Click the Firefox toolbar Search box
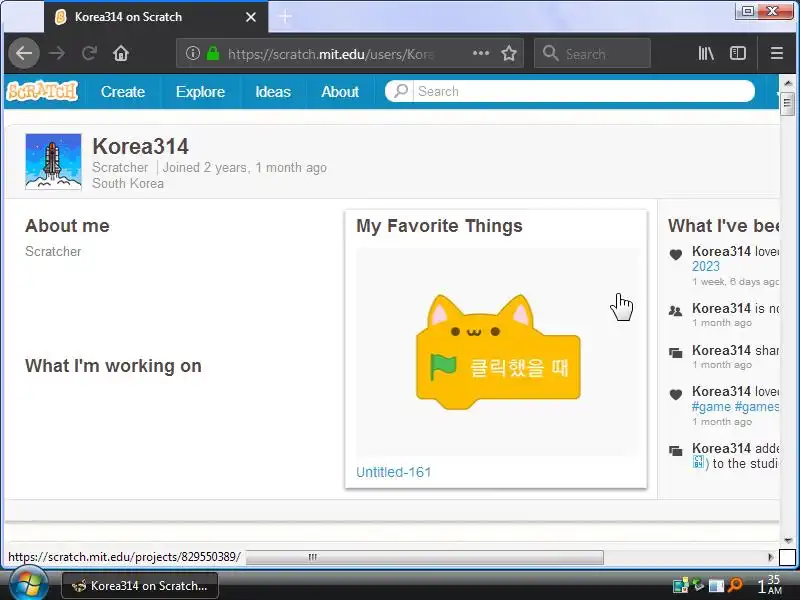This screenshot has height=600, width=800. [x=592, y=53]
